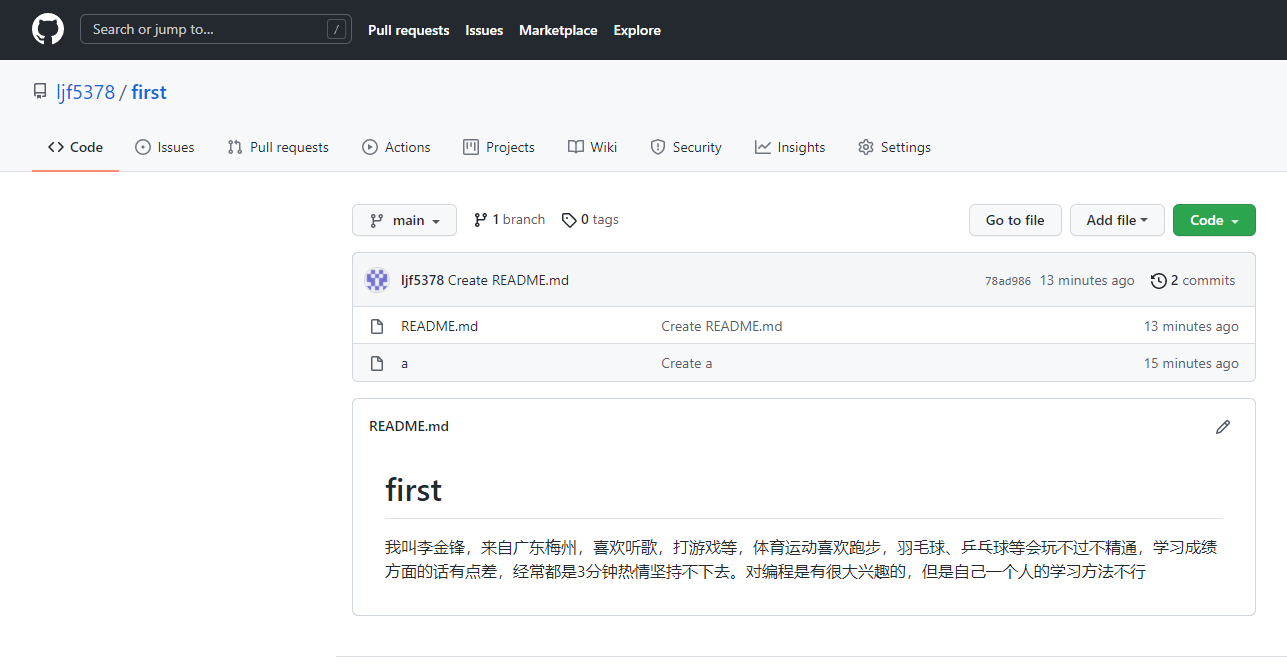Viewport: 1287px width, 672px height.
Task: Expand the main branch dropdown
Action: pyautogui.click(x=404, y=220)
